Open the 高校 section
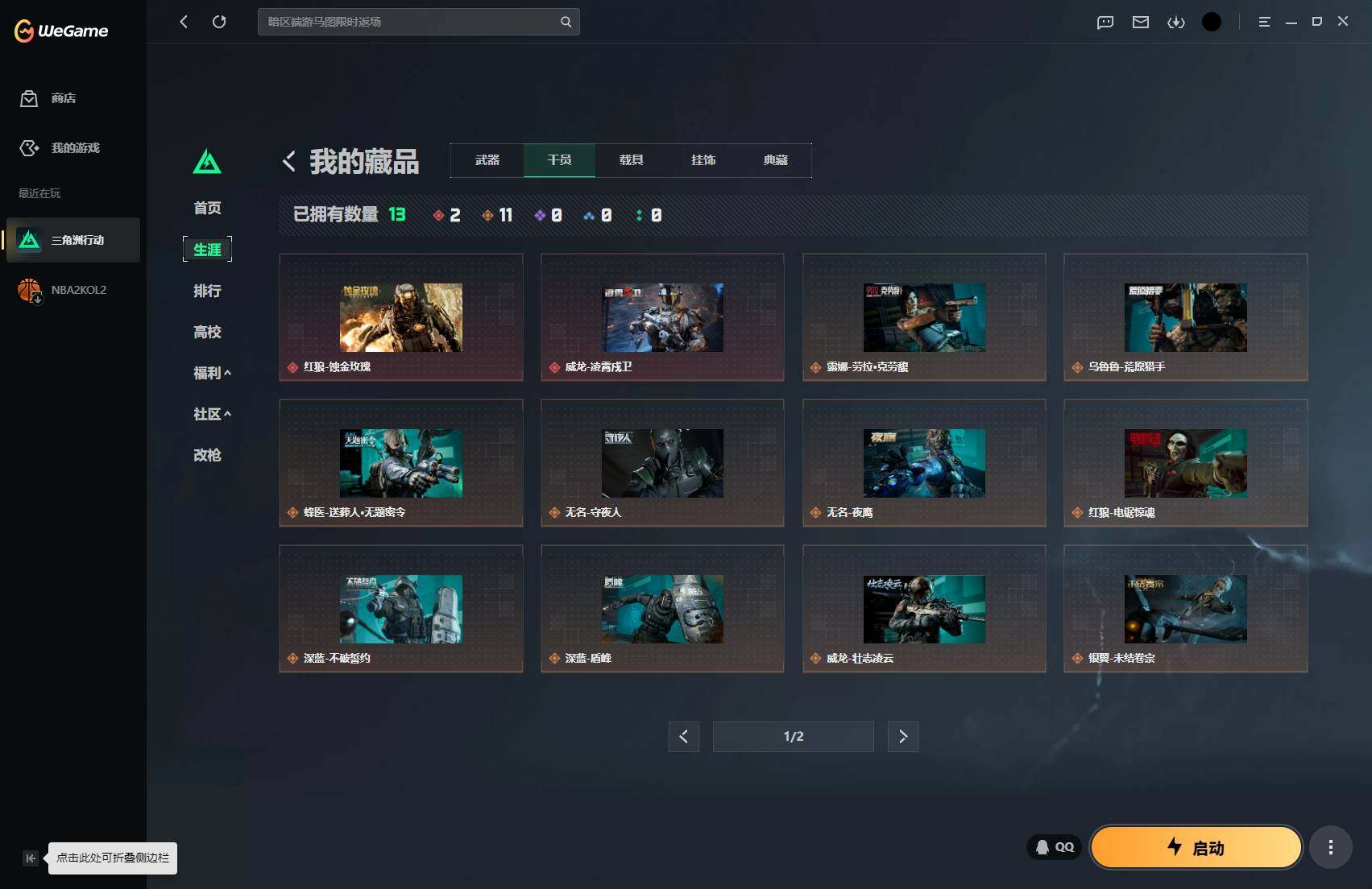Viewport: 1372px width, 889px height. click(207, 332)
